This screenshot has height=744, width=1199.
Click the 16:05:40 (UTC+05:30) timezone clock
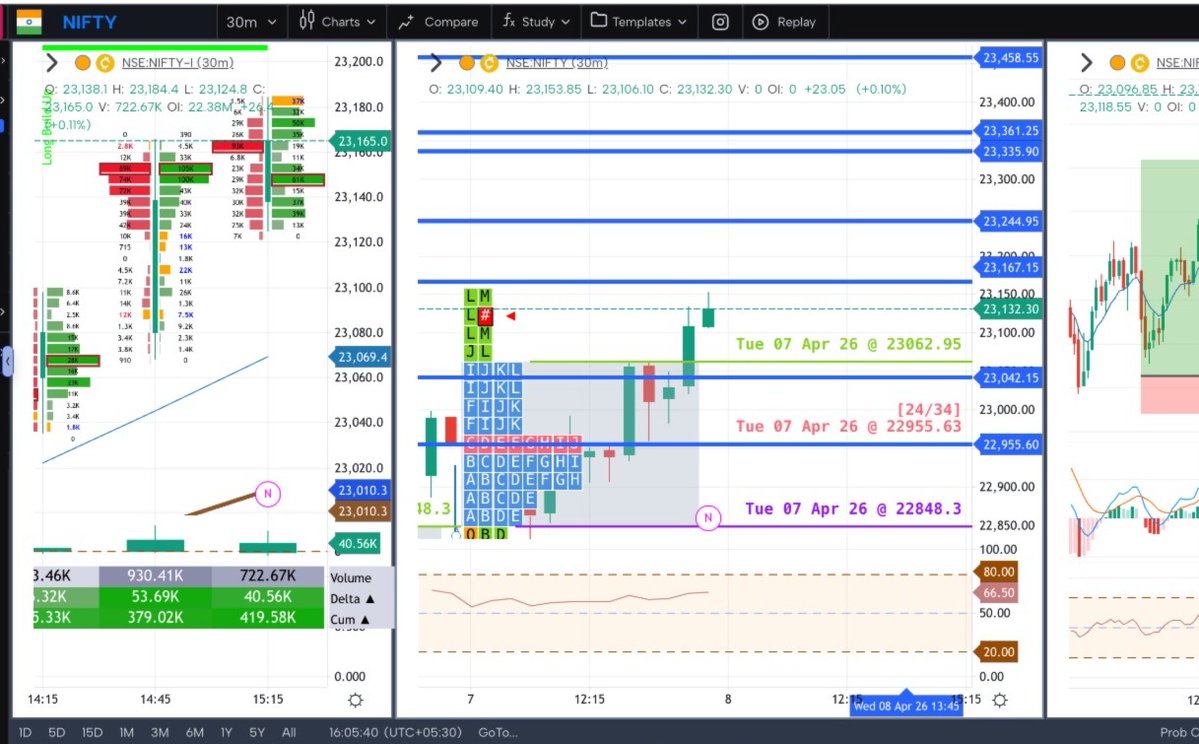point(395,733)
